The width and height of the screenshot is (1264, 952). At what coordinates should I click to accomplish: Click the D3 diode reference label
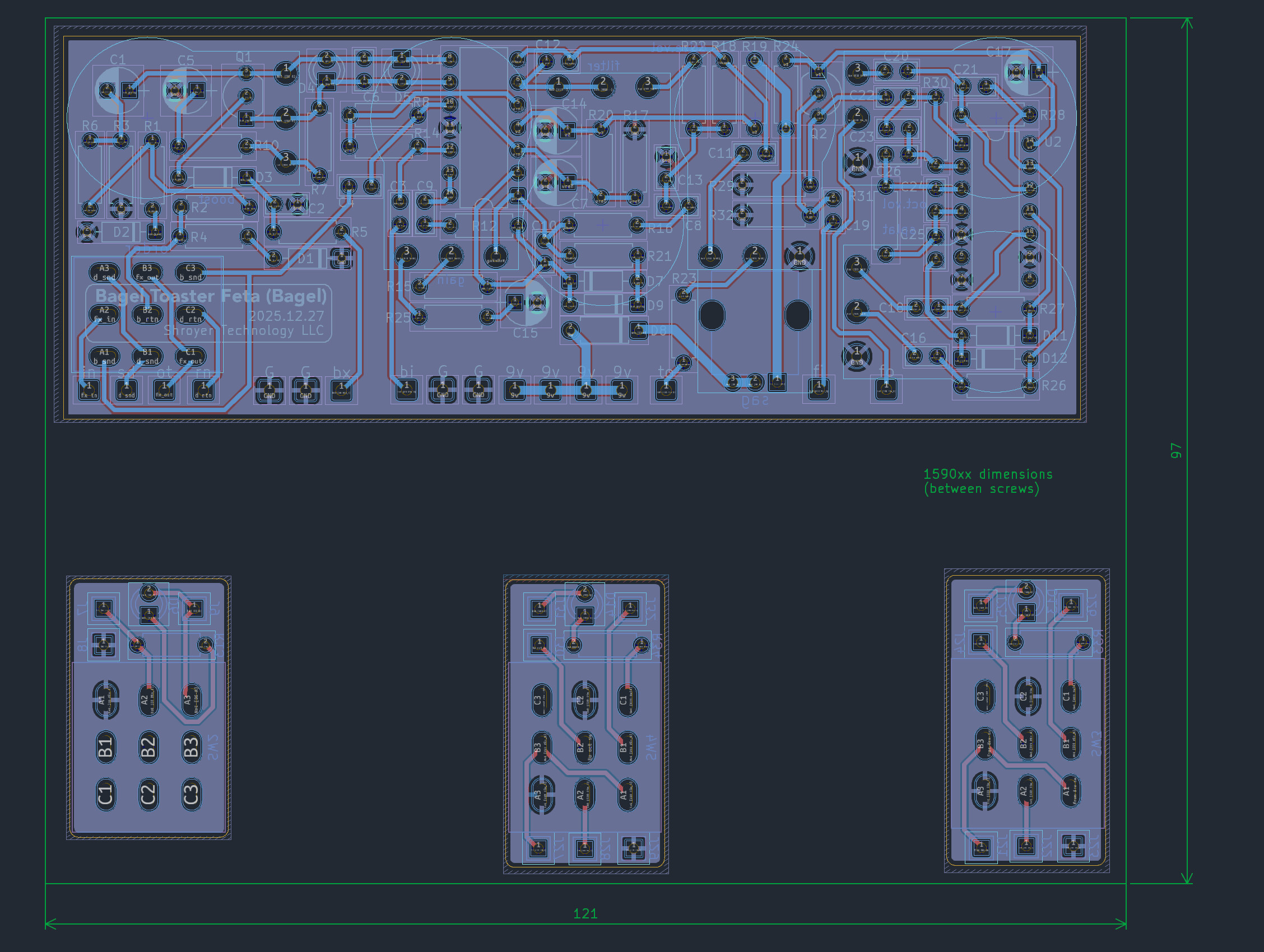tap(264, 177)
